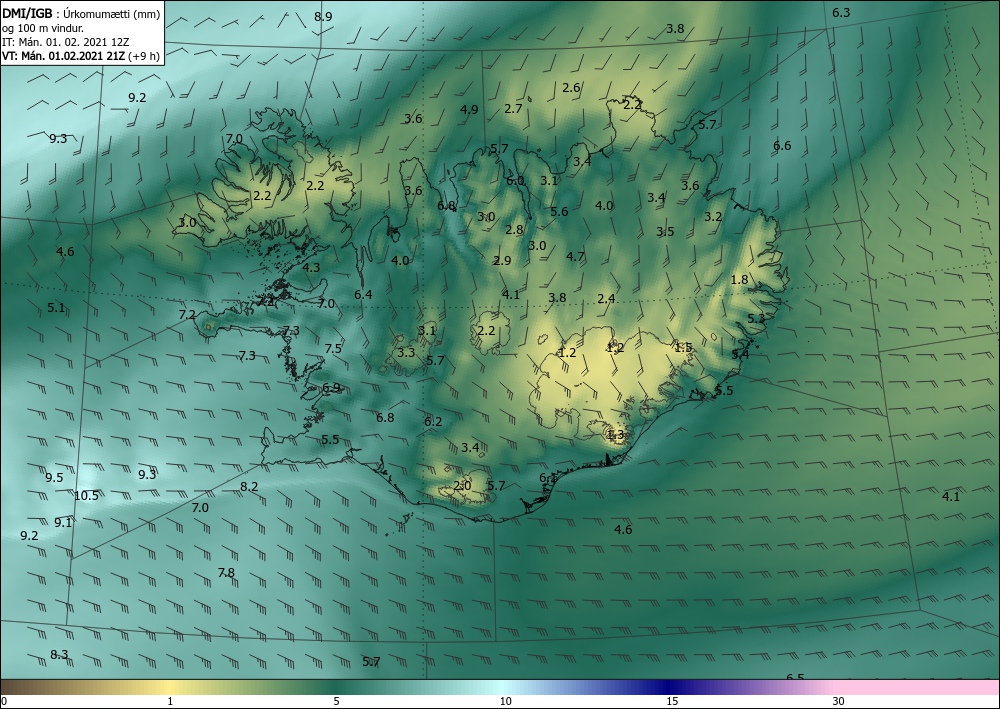Image resolution: width=1000 pixels, height=709 pixels.
Task: Select the 5.1 value on the map
Action: (x=56, y=307)
